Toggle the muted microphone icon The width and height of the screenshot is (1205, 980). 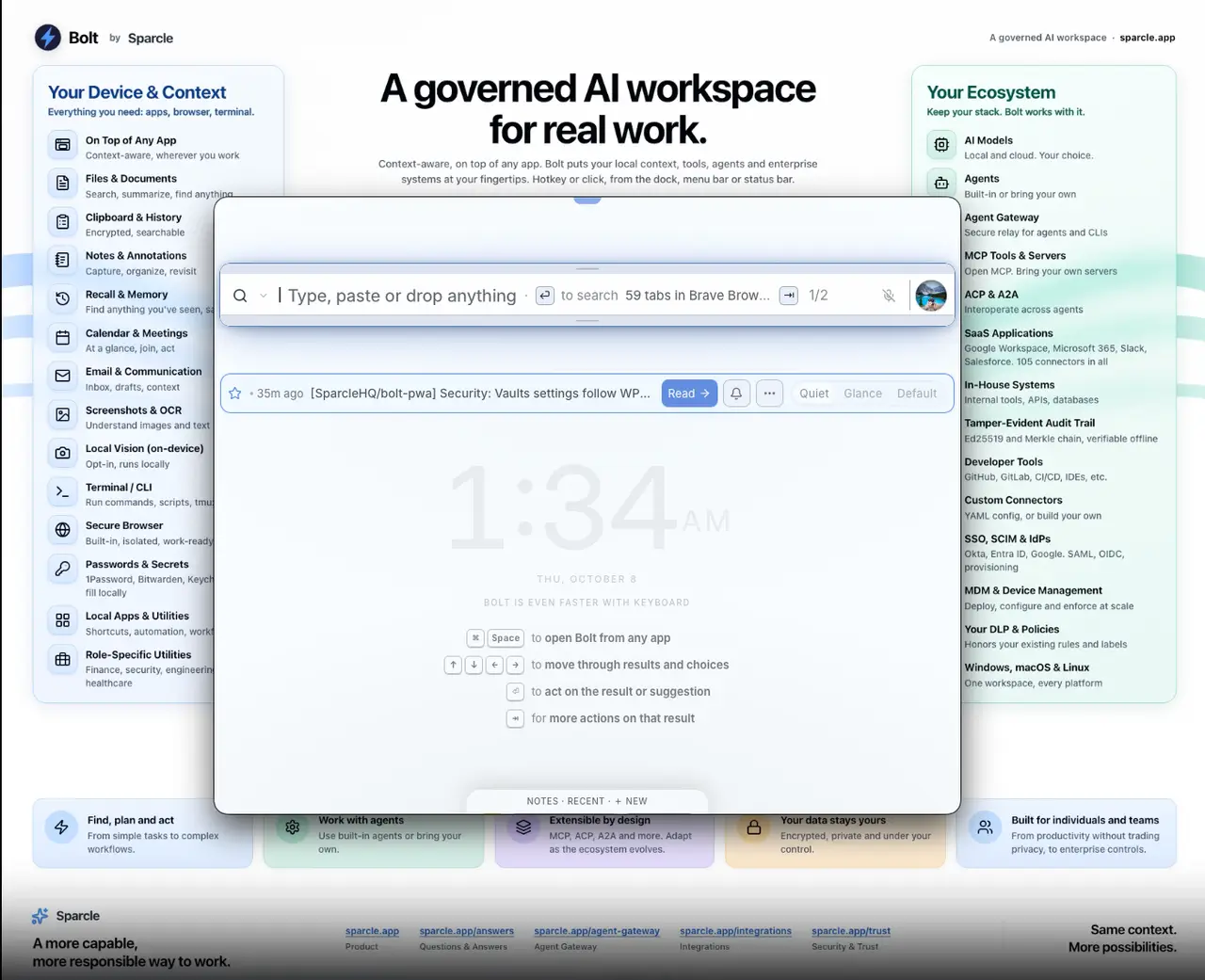(x=889, y=296)
